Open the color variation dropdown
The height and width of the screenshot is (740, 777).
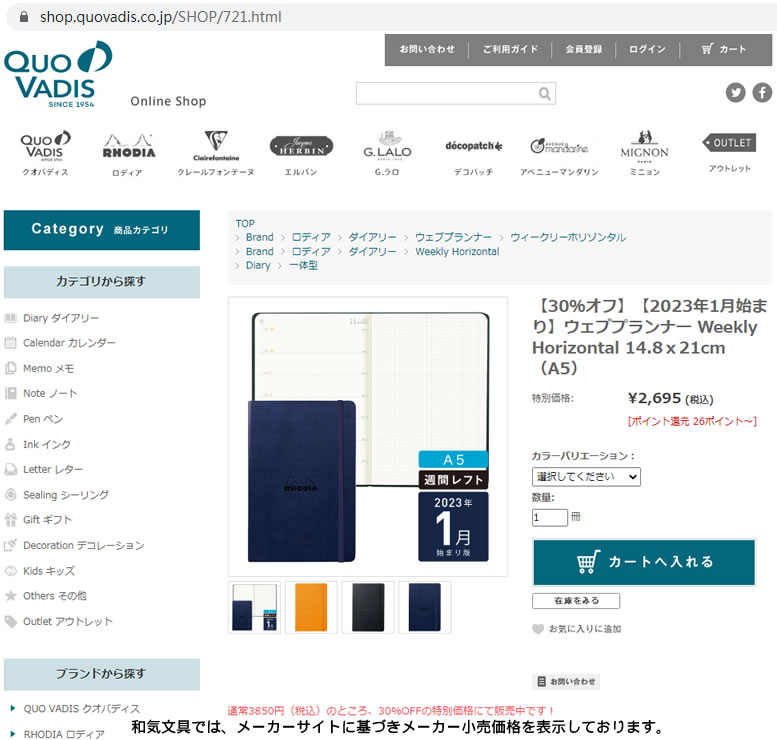pos(586,477)
